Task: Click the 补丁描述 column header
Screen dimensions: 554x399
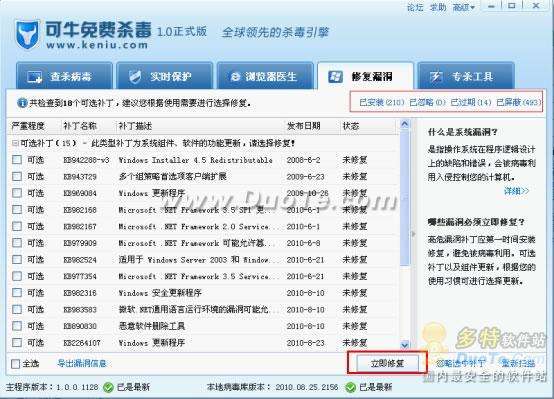Action: point(135,126)
